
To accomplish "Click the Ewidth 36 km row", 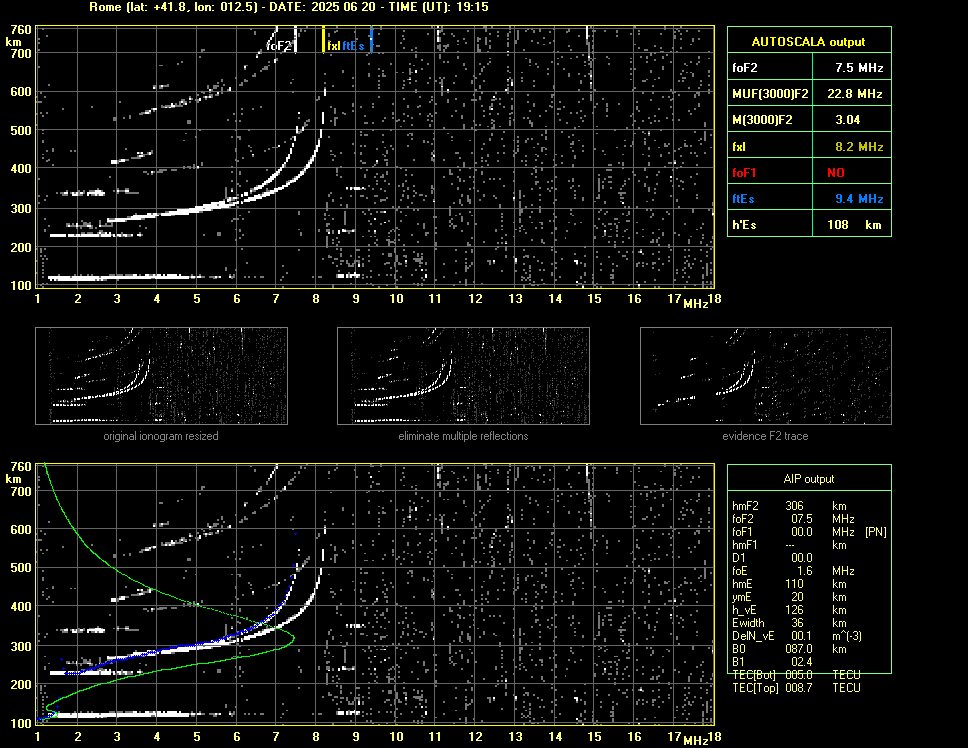I will pos(789,623).
